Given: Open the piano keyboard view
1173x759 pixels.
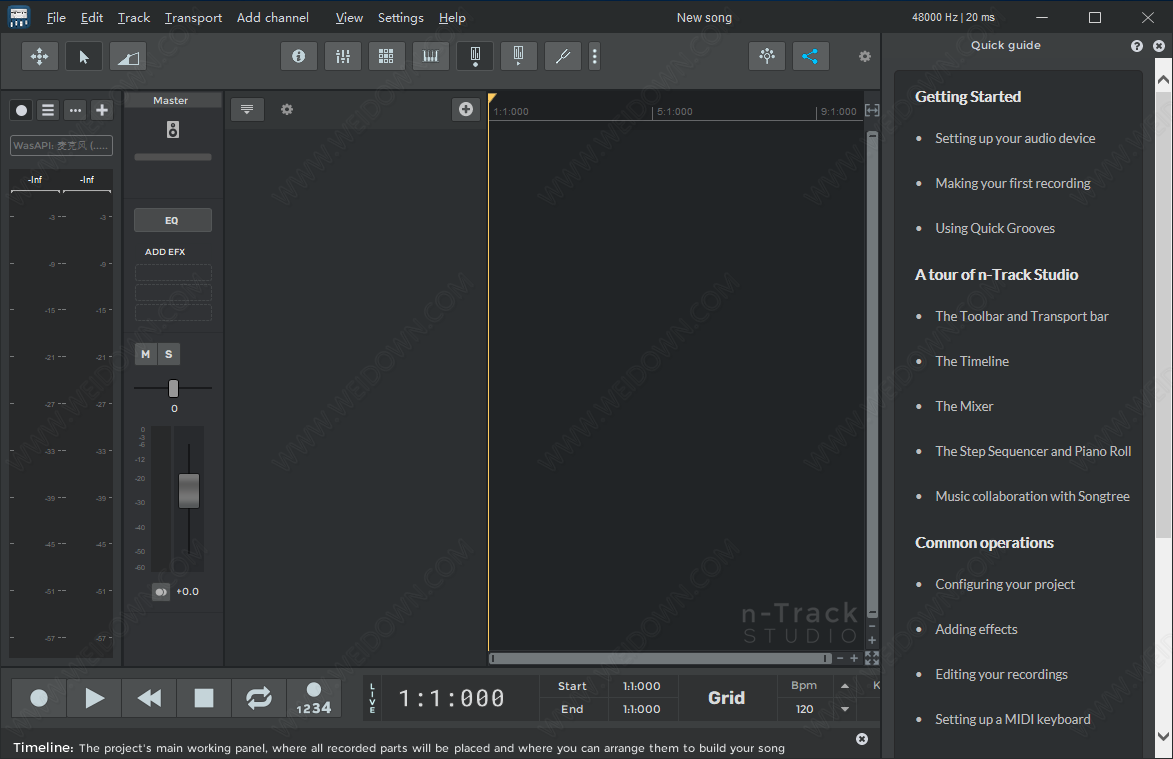Looking at the screenshot, I should [431, 56].
